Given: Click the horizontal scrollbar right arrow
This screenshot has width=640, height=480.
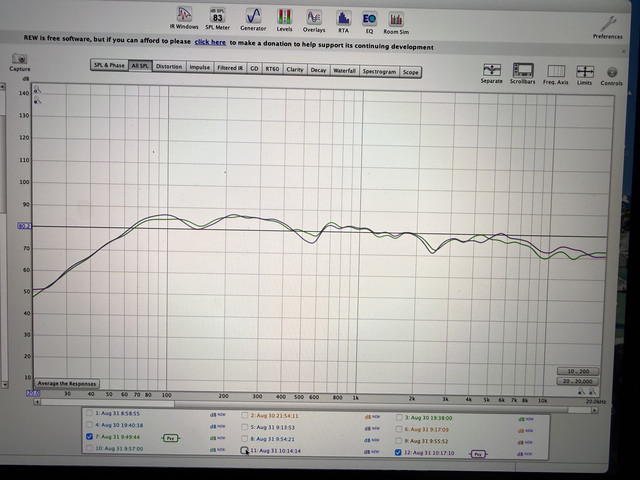Looking at the screenshot, I should (595, 410).
